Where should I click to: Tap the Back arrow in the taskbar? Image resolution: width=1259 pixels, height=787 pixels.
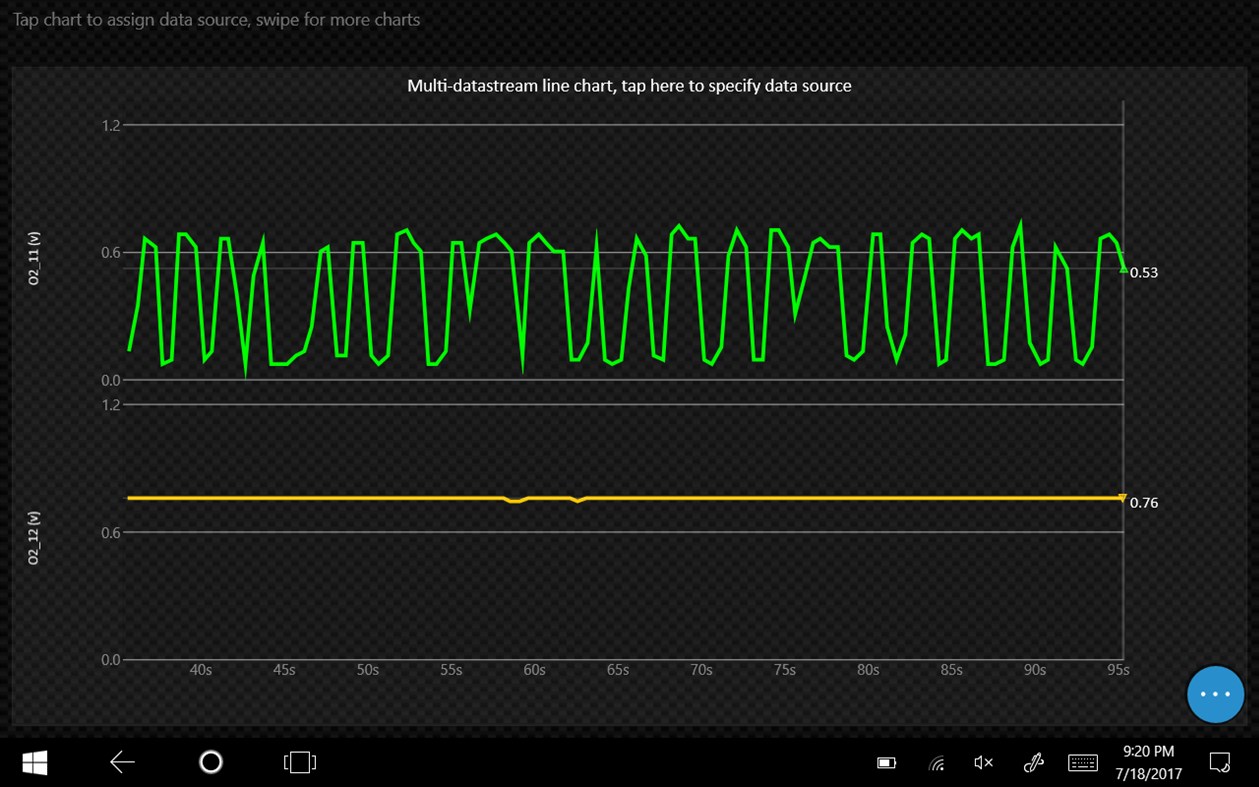[121, 762]
